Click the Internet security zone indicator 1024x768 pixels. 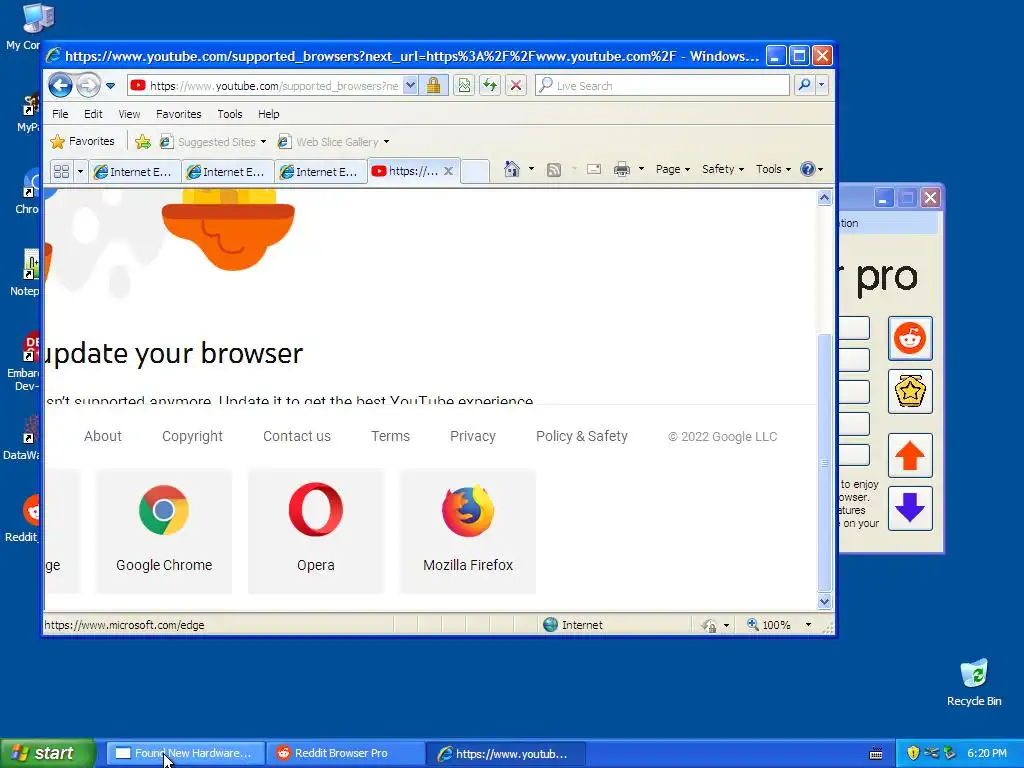pyautogui.click(x=573, y=625)
